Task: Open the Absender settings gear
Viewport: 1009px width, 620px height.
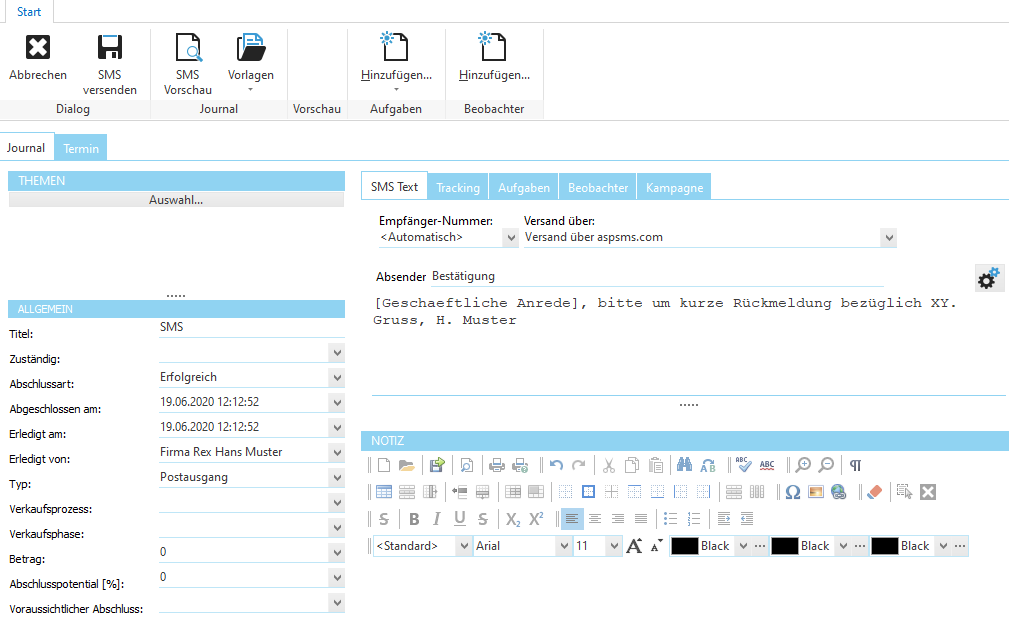Action: click(988, 278)
